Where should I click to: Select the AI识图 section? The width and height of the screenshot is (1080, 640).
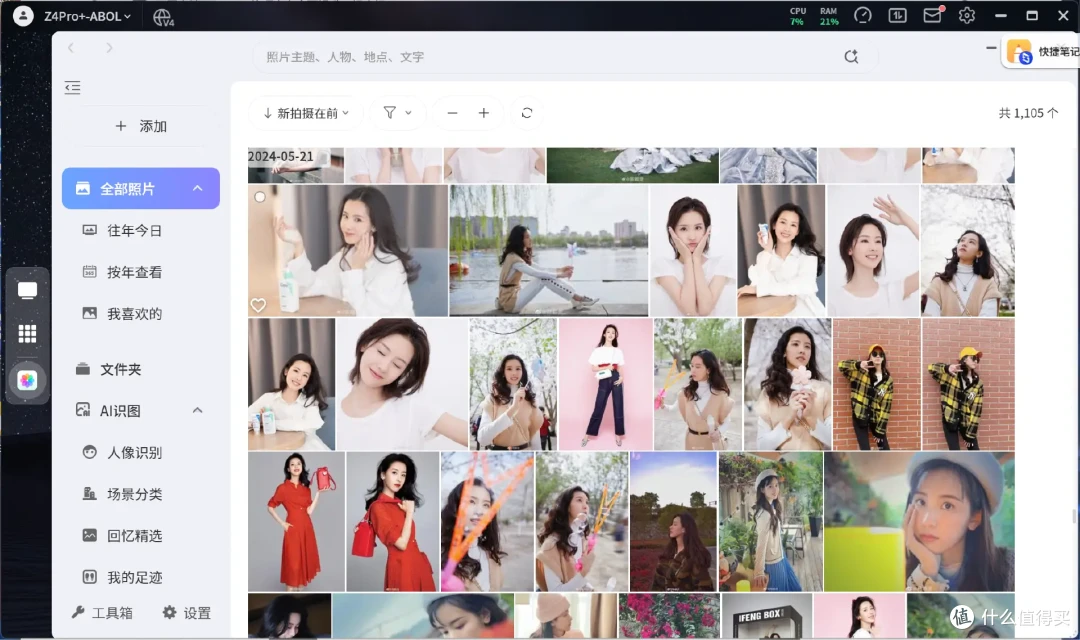tap(121, 411)
